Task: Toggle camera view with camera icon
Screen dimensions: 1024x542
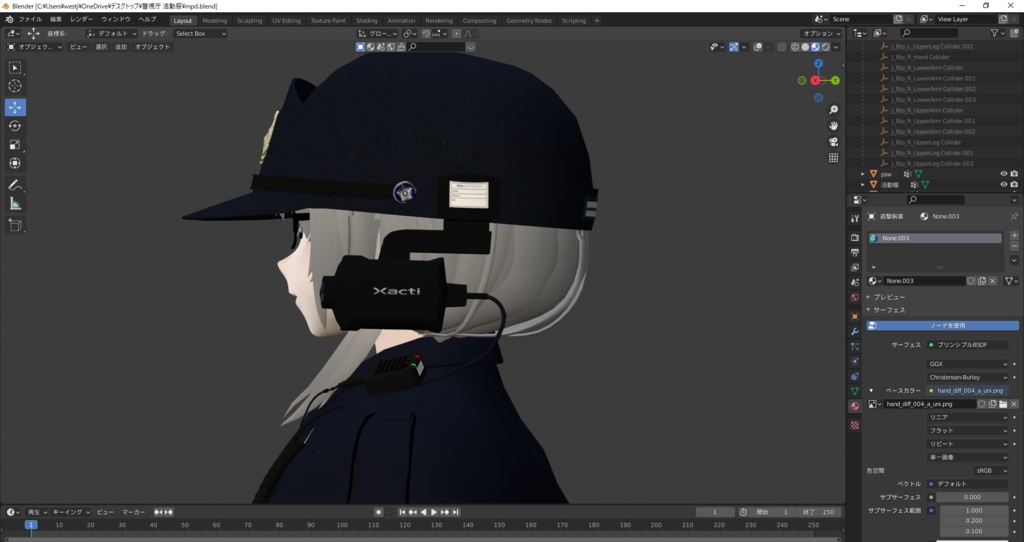Action: (833, 142)
